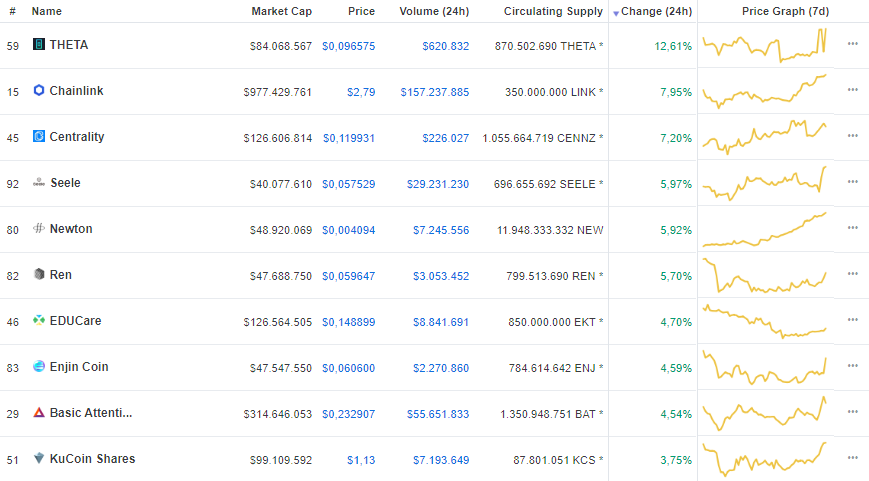Click circulating supply 11.948.333.332 NEW
The image size is (869, 481).
(x=550, y=230)
